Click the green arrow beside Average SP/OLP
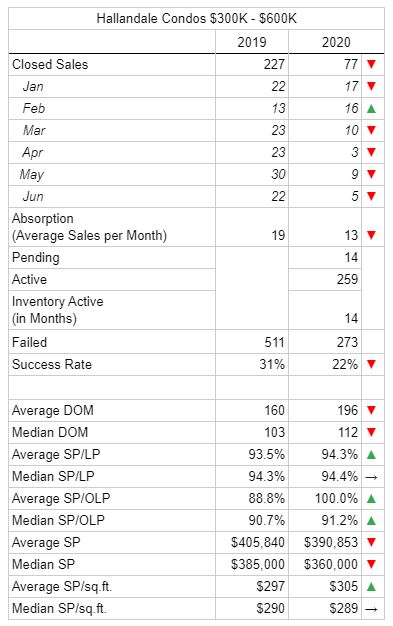Screen dimensions: 393x626 click(371, 498)
